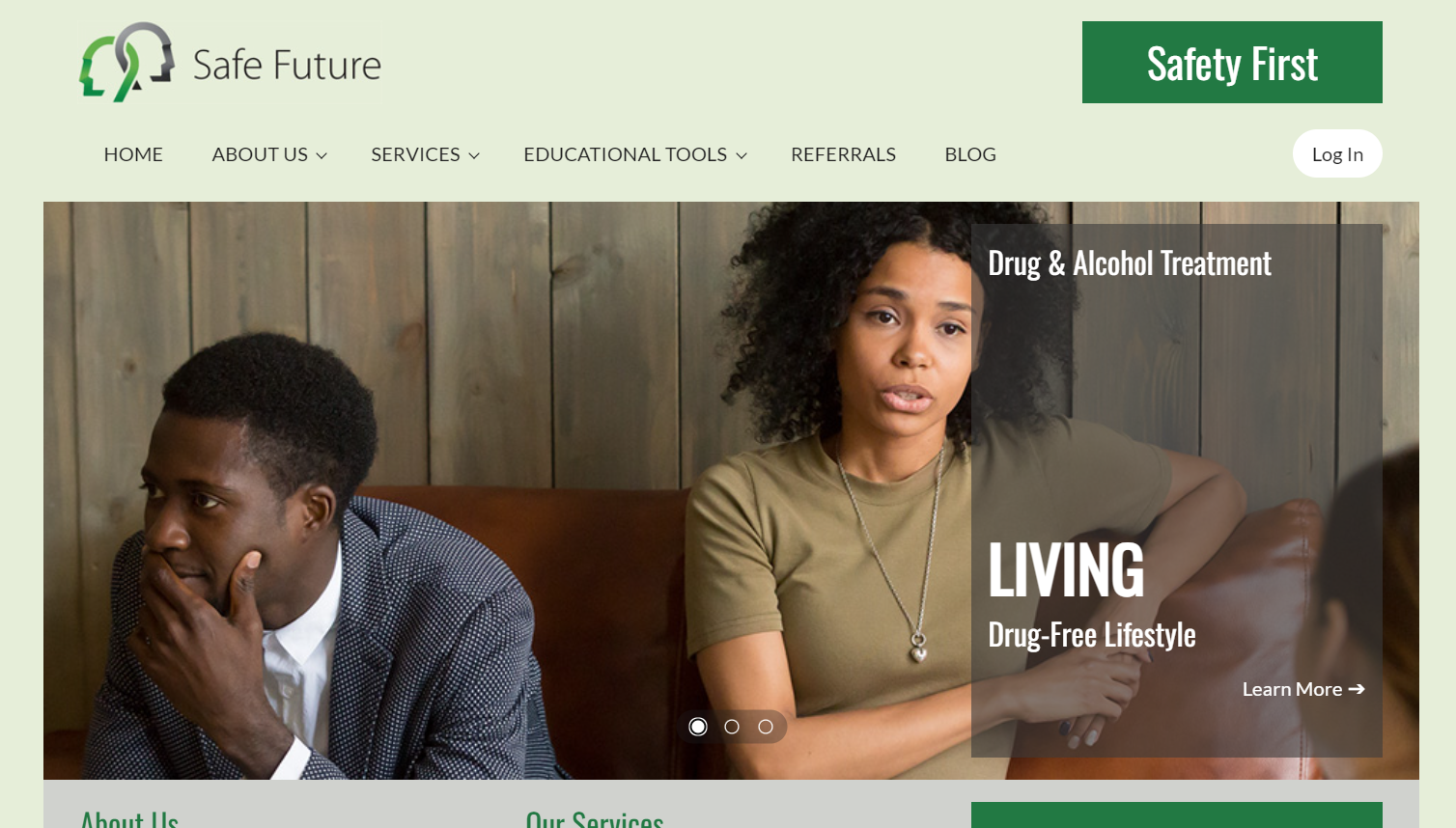Click the Drug-Free Lifestyle subtitle
This screenshot has width=1456, height=828.
(1092, 635)
